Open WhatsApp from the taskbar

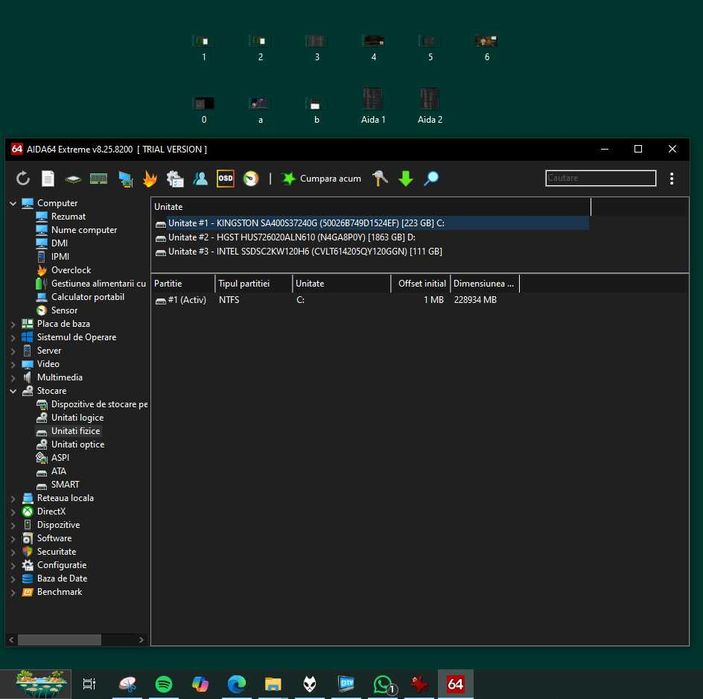[x=383, y=684]
